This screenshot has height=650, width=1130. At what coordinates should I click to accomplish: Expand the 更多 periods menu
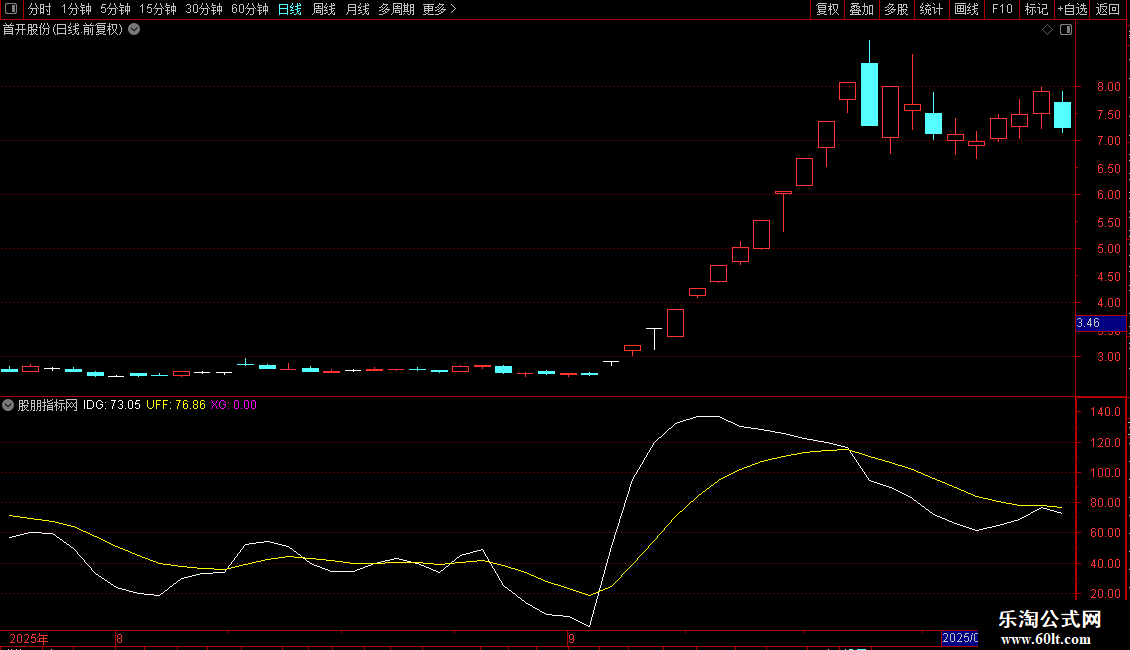(x=439, y=9)
